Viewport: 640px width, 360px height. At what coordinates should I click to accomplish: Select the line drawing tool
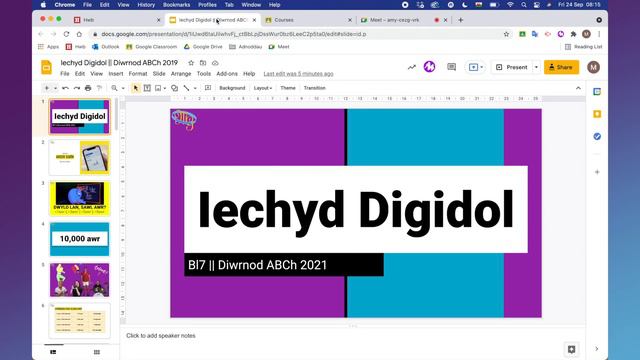[187, 88]
